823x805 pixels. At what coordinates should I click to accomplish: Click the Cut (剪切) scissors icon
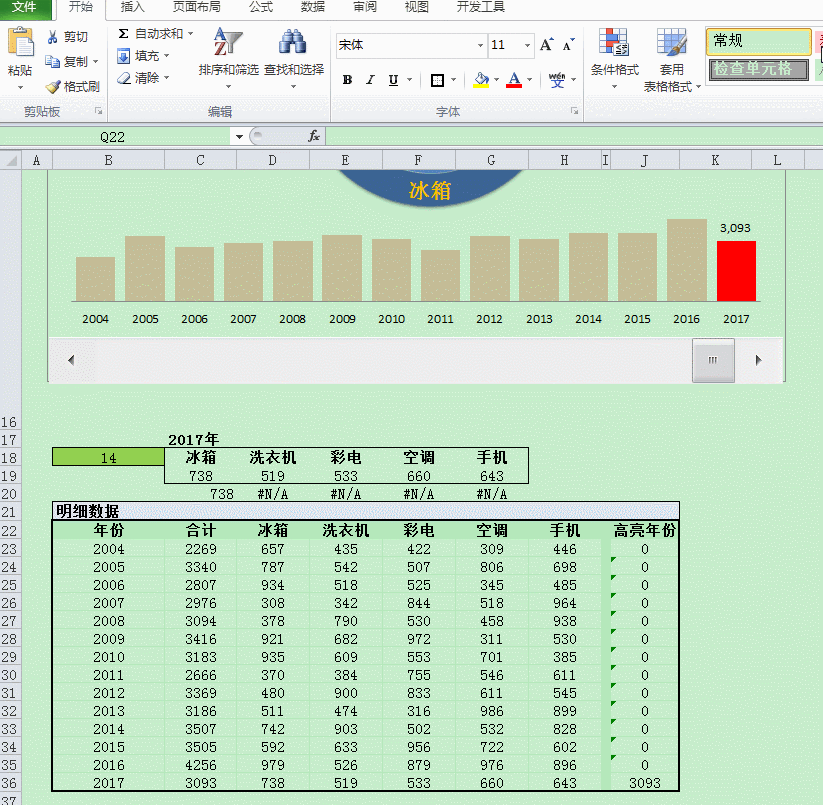pos(53,37)
